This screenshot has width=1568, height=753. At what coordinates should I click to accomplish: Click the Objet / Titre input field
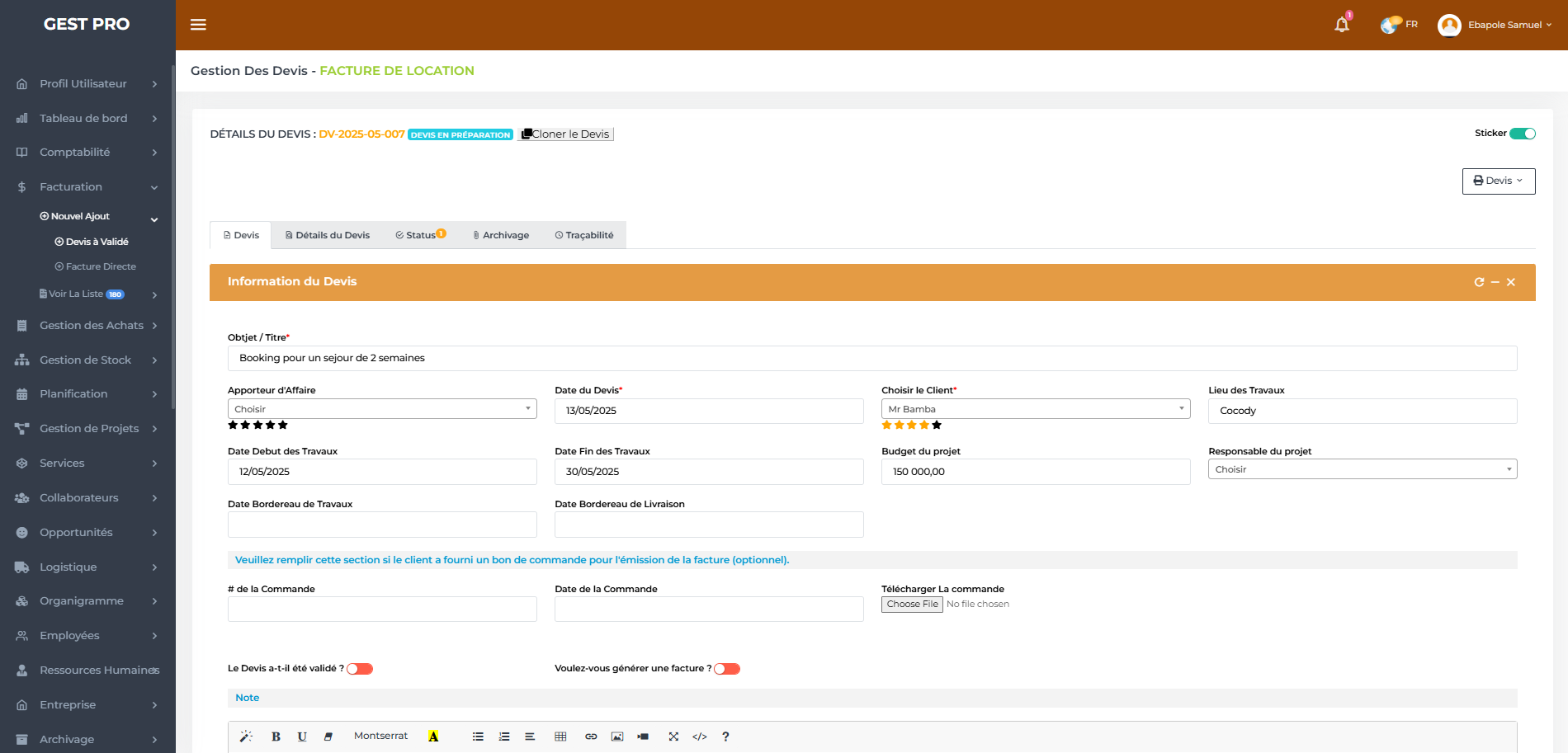[872, 358]
